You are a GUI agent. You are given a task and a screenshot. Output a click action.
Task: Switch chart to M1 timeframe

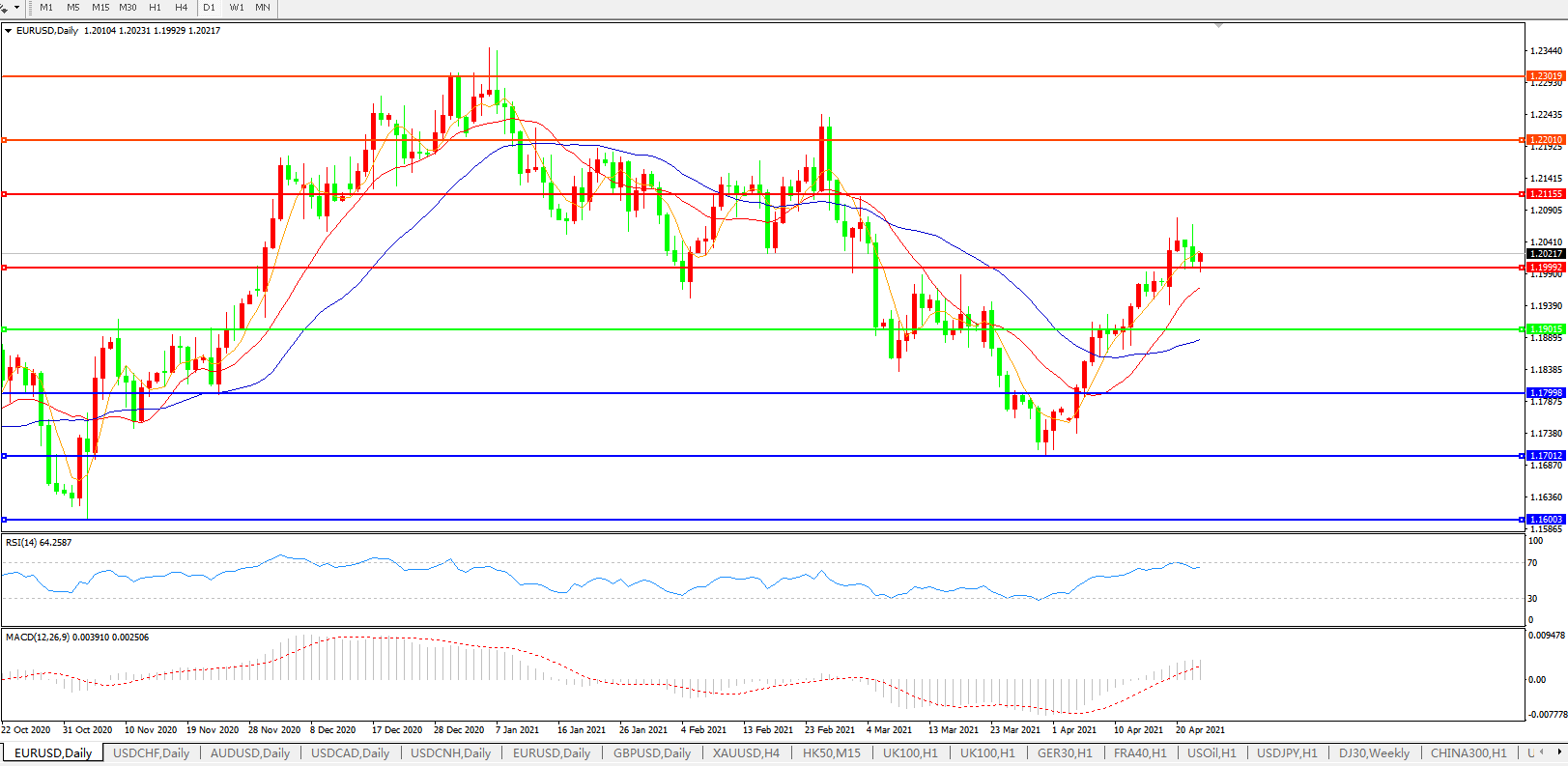46,8
